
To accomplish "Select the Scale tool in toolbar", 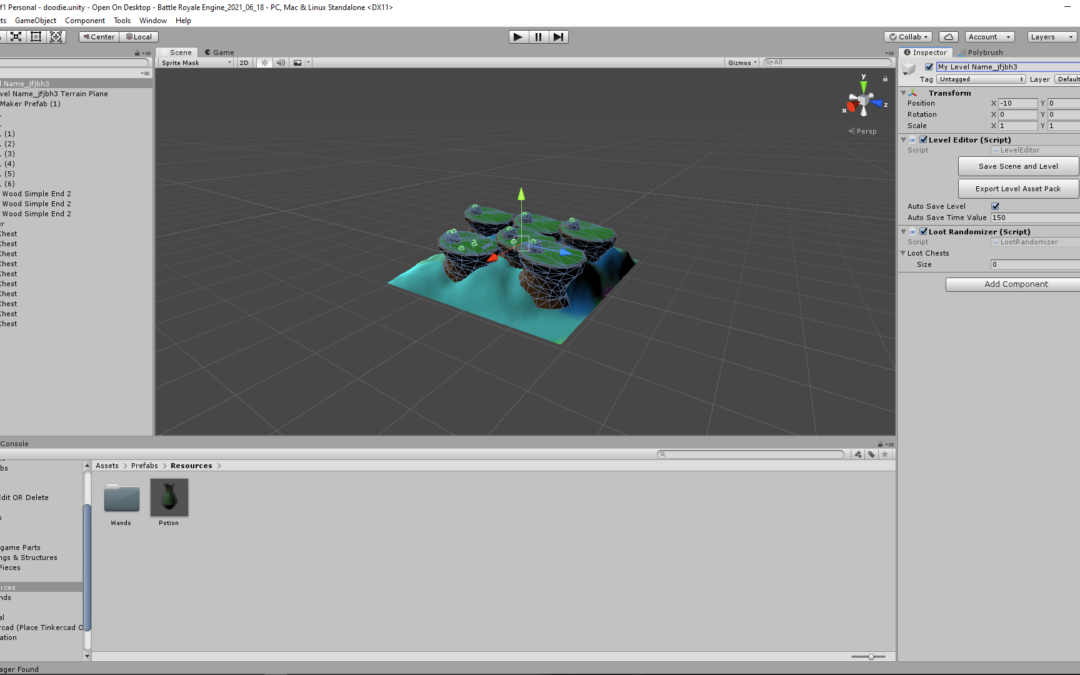I will point(16,37).
